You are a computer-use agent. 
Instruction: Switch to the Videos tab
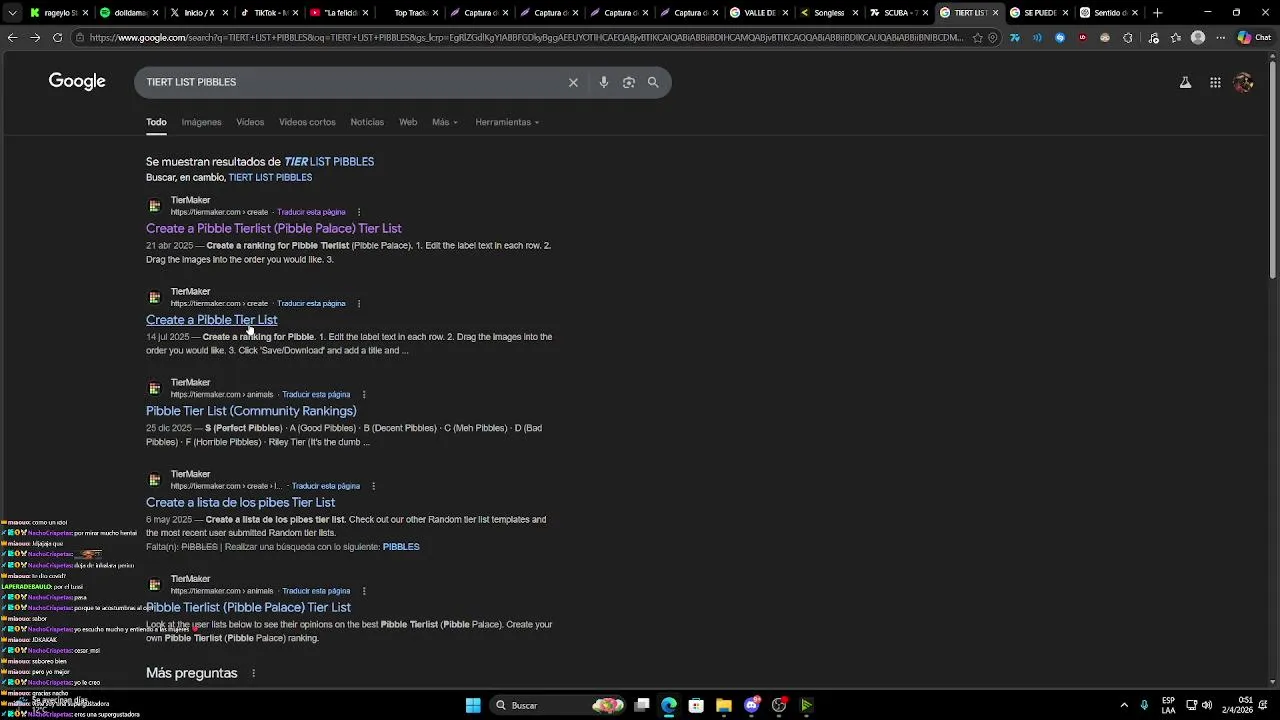[250, 122]
